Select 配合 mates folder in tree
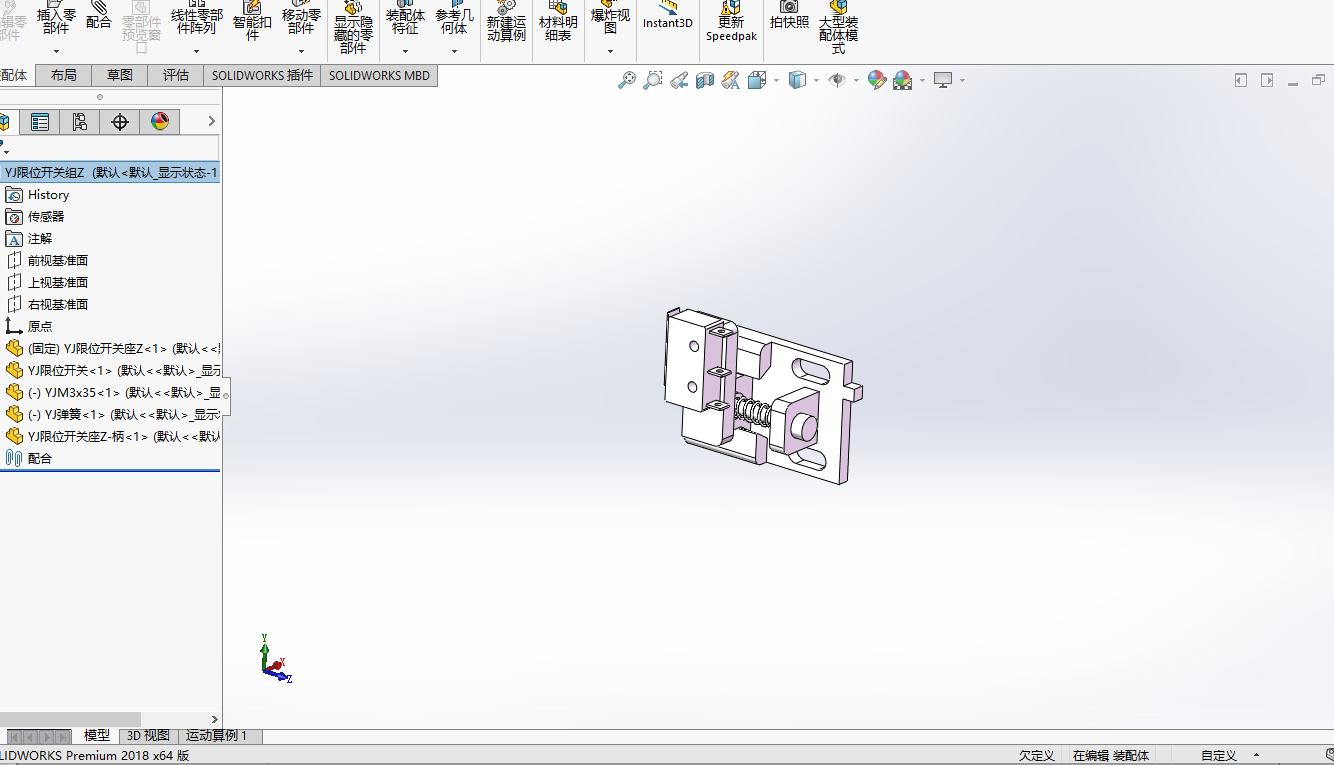Image resolution: width=1334 pixels, height=765 pixels. pyautogui.click(x=40, y=459)
